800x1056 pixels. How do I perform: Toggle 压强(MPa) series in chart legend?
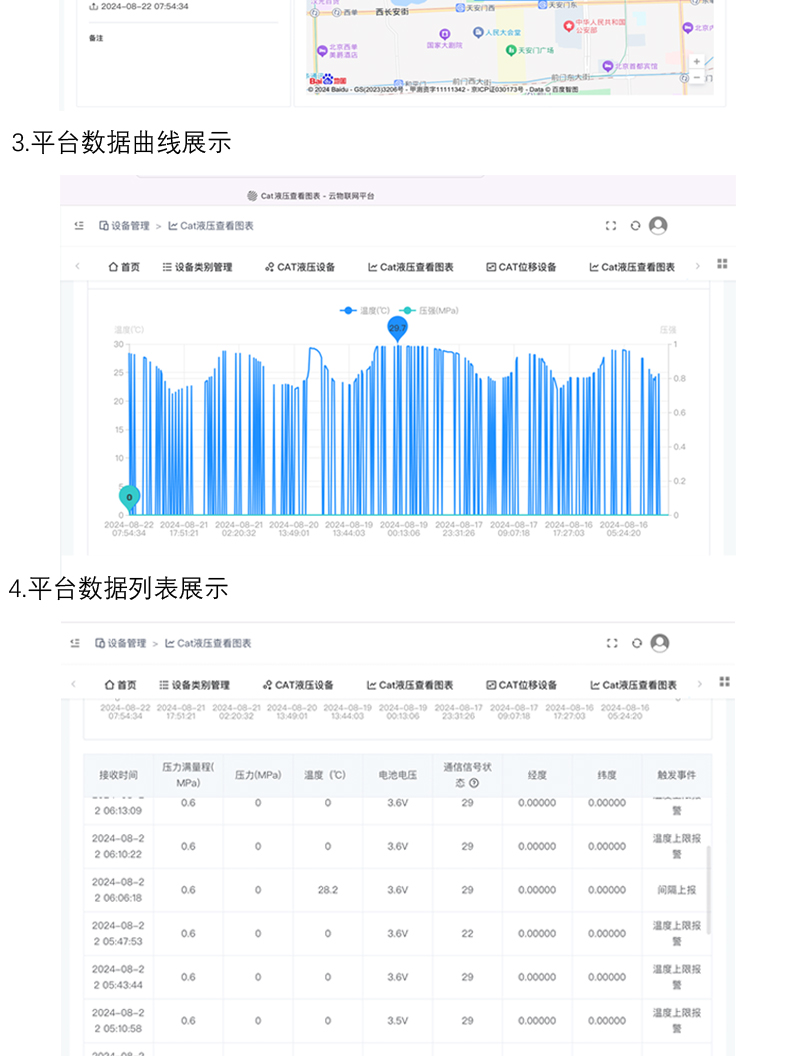[430, 311]
